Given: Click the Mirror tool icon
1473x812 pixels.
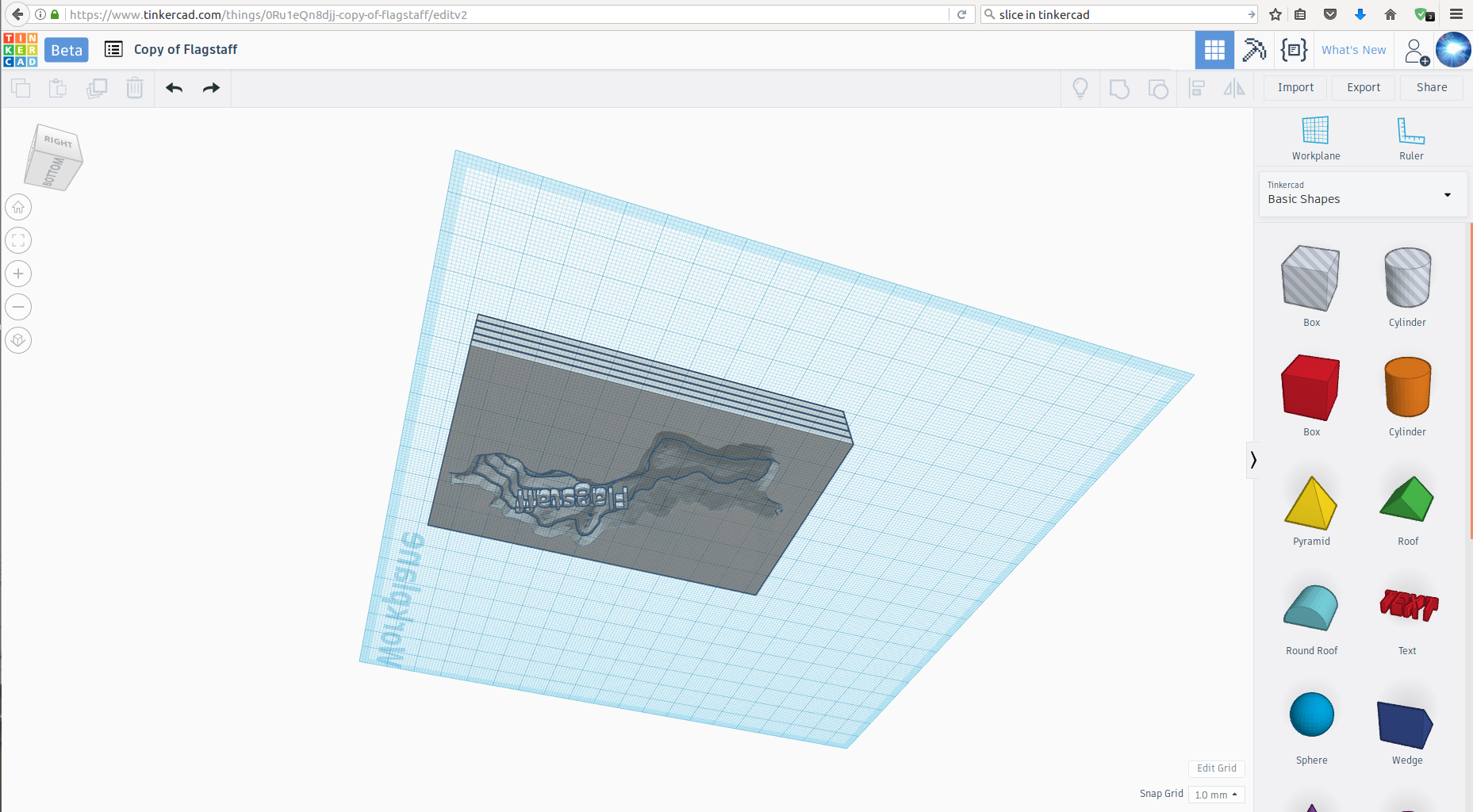Looking at the screenshot, I should [x=1234, y=88].
